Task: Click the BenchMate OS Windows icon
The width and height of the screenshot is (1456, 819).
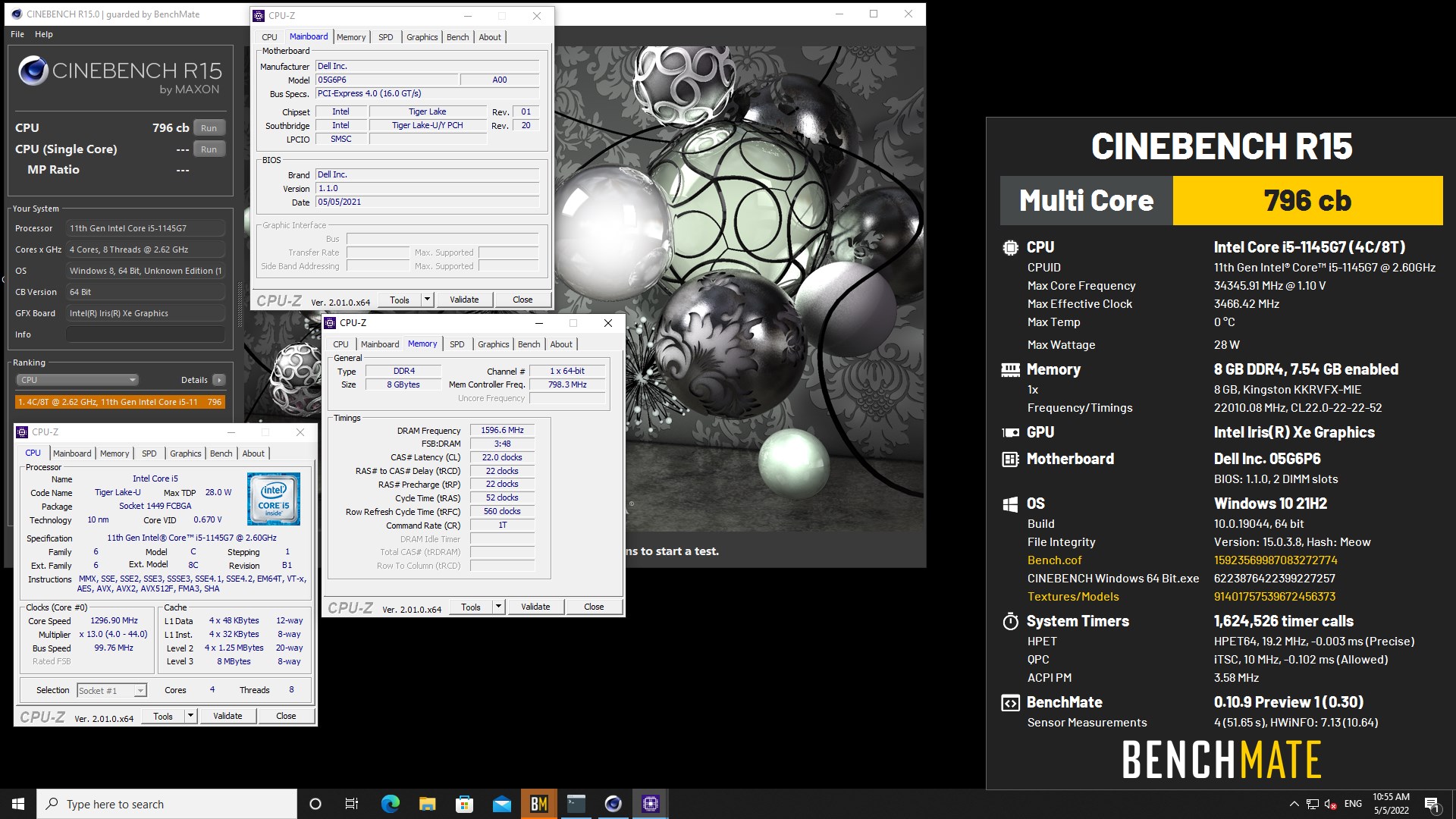Action: (1010, 504)
